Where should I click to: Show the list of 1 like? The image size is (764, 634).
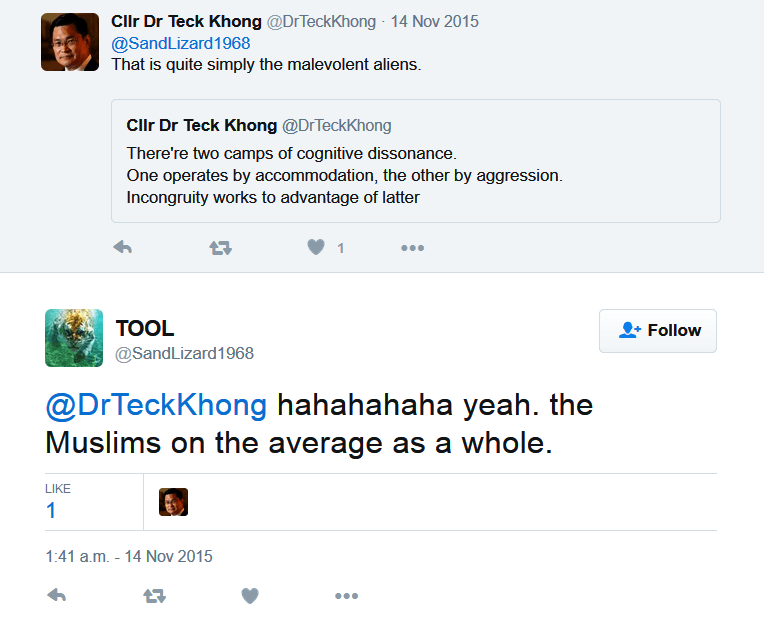point(51,510)
